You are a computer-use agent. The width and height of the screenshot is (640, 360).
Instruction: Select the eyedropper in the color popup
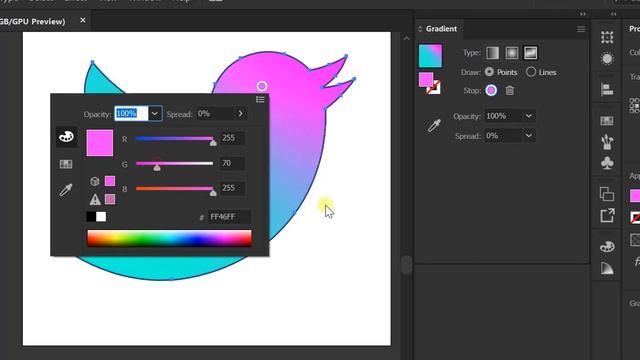point(66,190)
